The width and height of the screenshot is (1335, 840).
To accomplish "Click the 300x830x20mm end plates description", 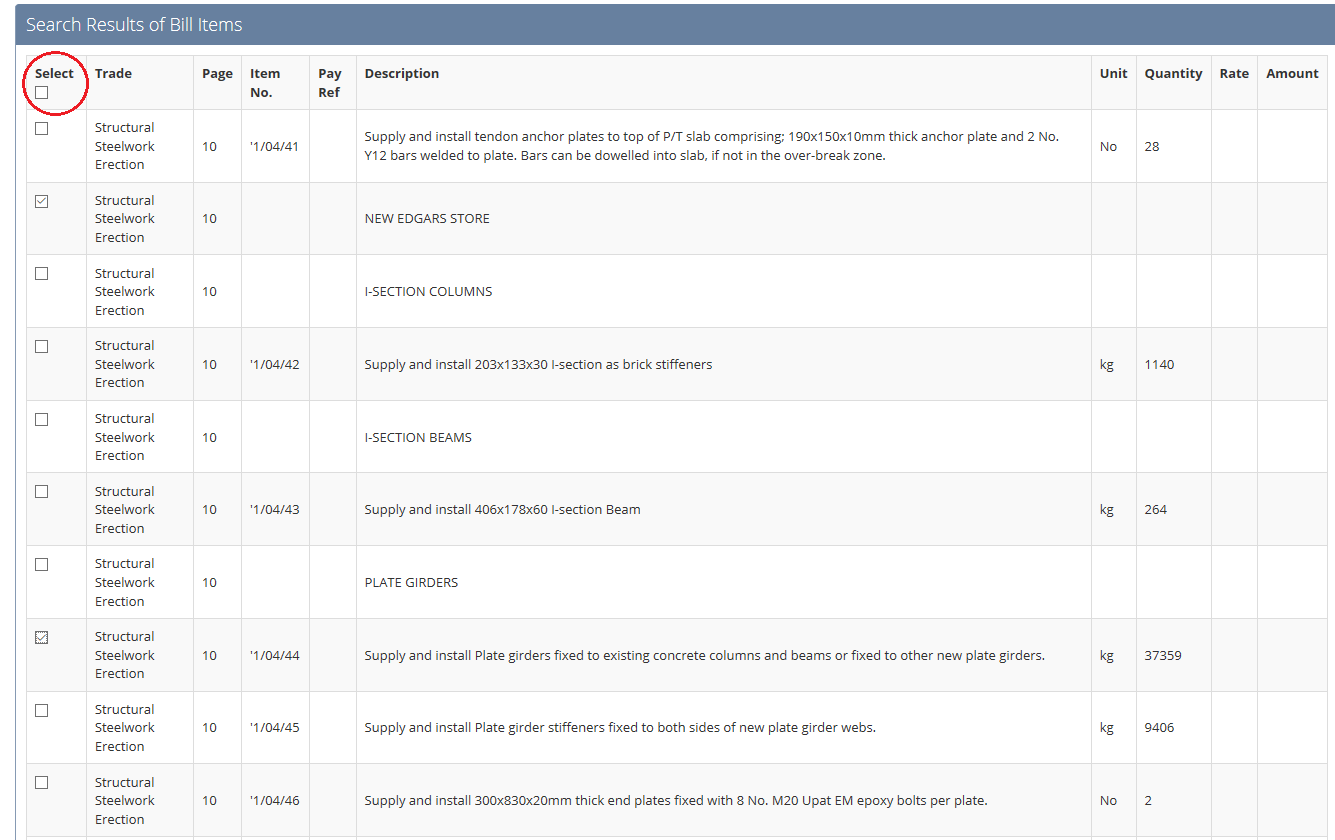I will [676, 800].
